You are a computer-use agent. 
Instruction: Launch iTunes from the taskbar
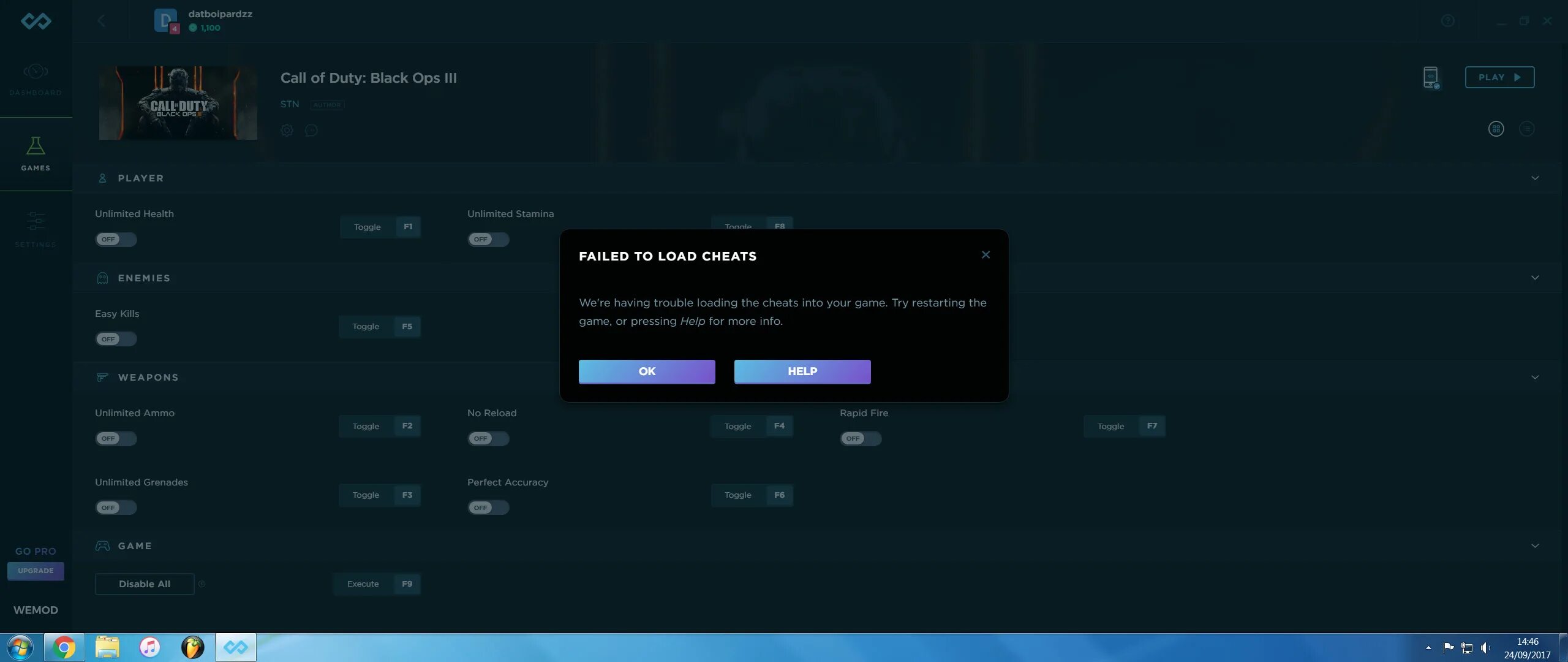pyautogui.click(x=149, y=647)
